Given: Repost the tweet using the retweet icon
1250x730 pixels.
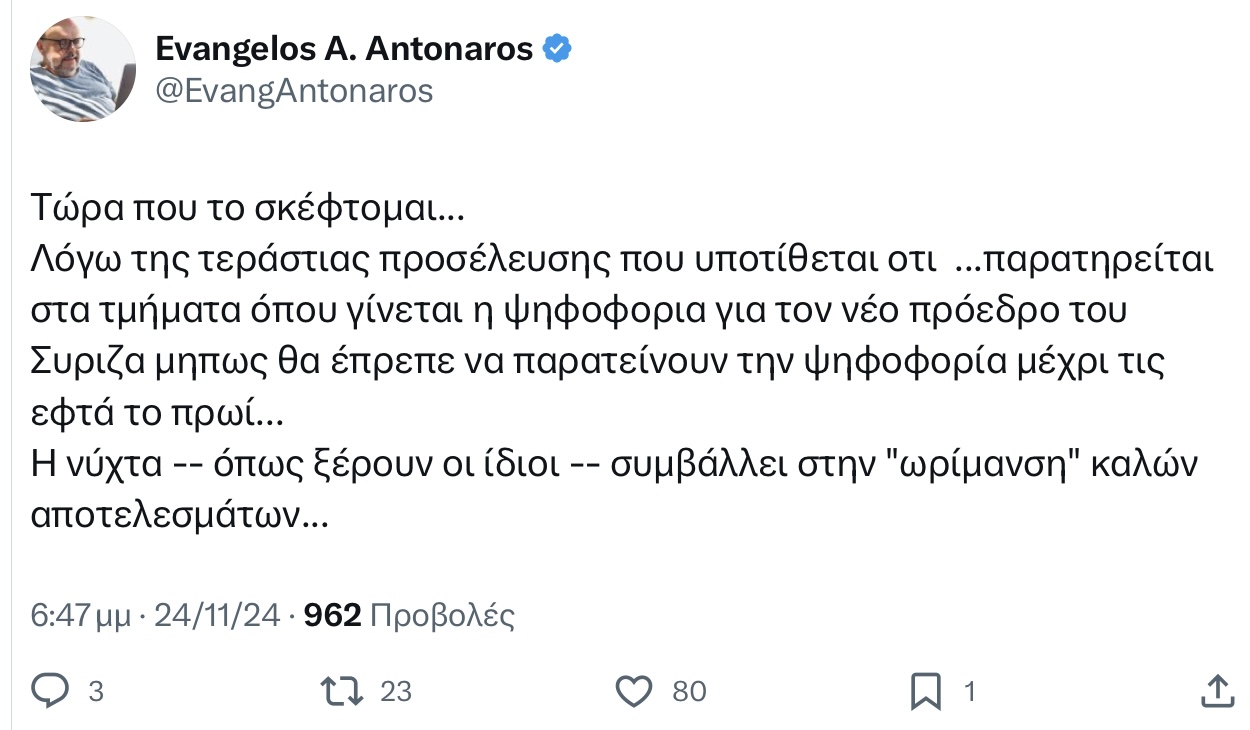Looking at the screenshot, I should (x=338, y=691).
